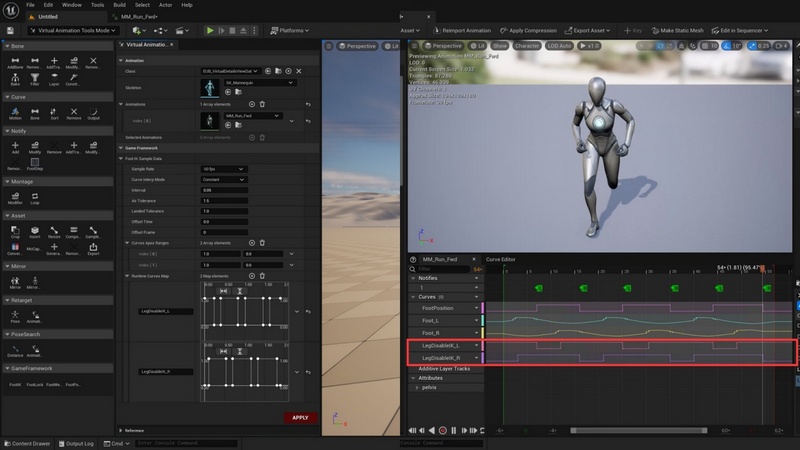Click the red APPLY button

pyautogui.click(x=299, y=417)
